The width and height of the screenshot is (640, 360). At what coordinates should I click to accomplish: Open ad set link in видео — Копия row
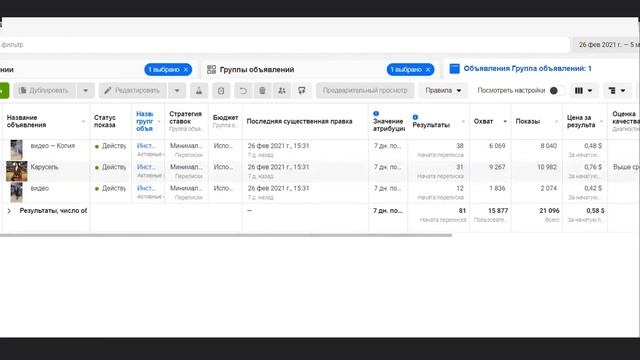[146, 146]
